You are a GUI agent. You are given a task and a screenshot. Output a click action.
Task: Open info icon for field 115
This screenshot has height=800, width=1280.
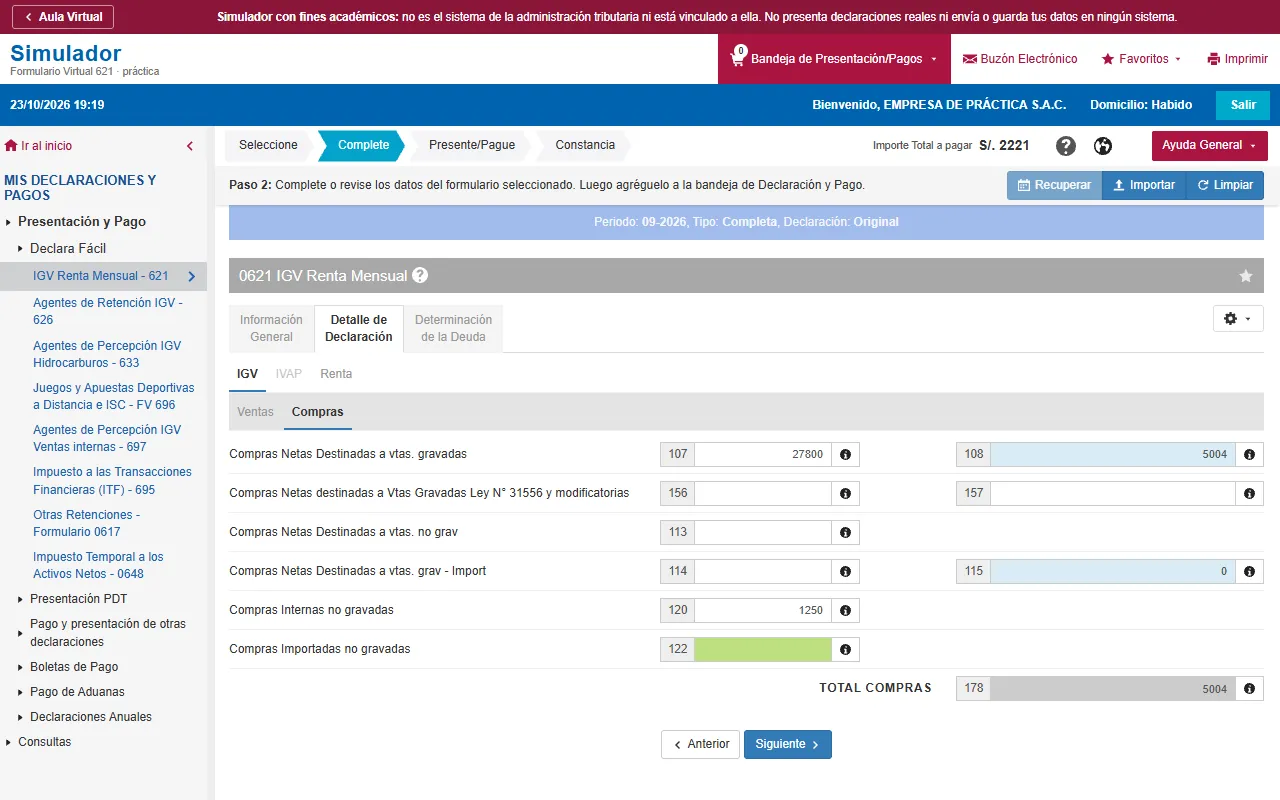(x=1250, y=571)
